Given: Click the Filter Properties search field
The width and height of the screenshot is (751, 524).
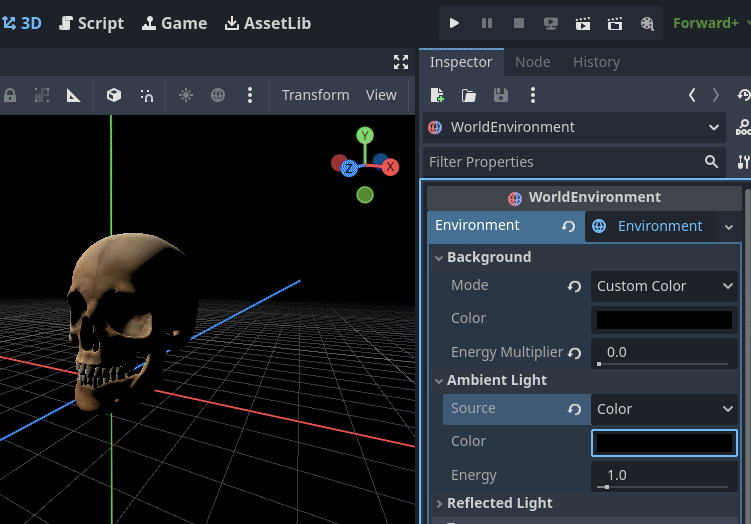Looking at the screenshot, I should pos(574,162).
